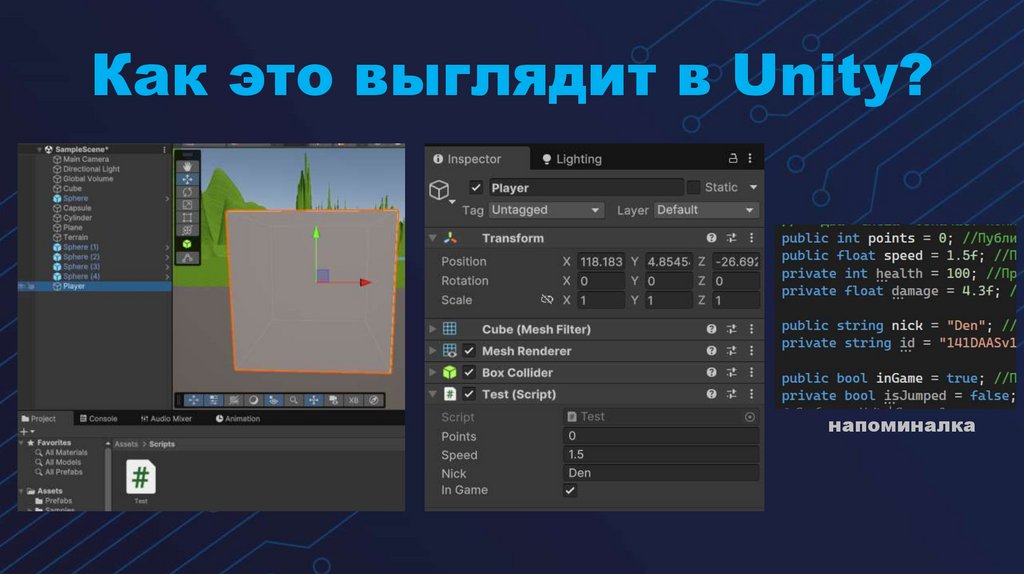Click the Nick field showing Den
This screenshot has height=574, width=1024.
(x=661, y=473)
